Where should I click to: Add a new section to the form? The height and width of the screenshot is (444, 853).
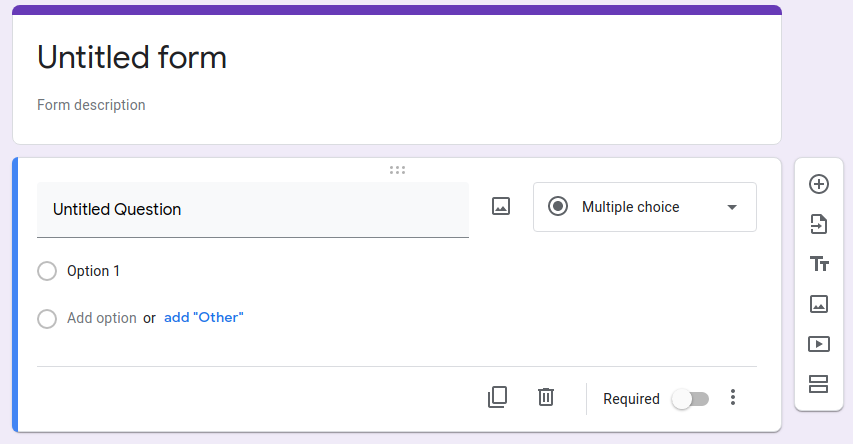coord(819,384)
